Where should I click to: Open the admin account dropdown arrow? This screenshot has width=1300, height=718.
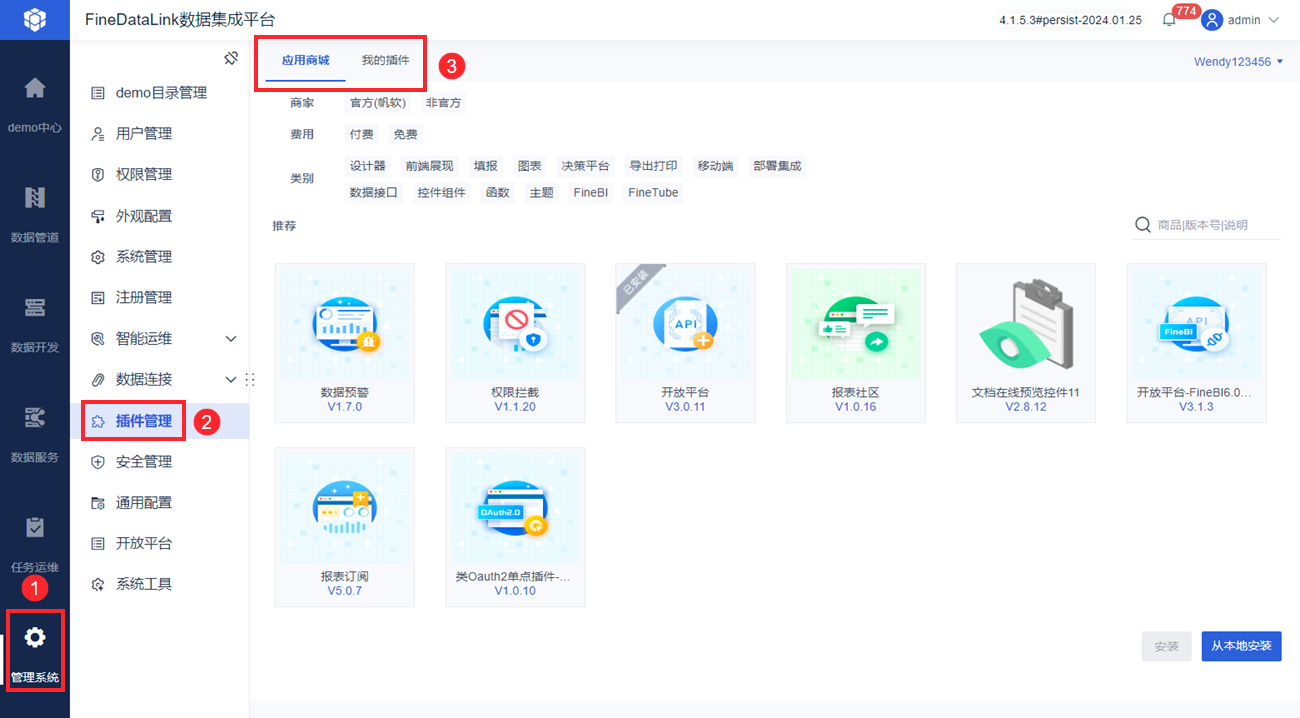click(x=1273, y=20)
